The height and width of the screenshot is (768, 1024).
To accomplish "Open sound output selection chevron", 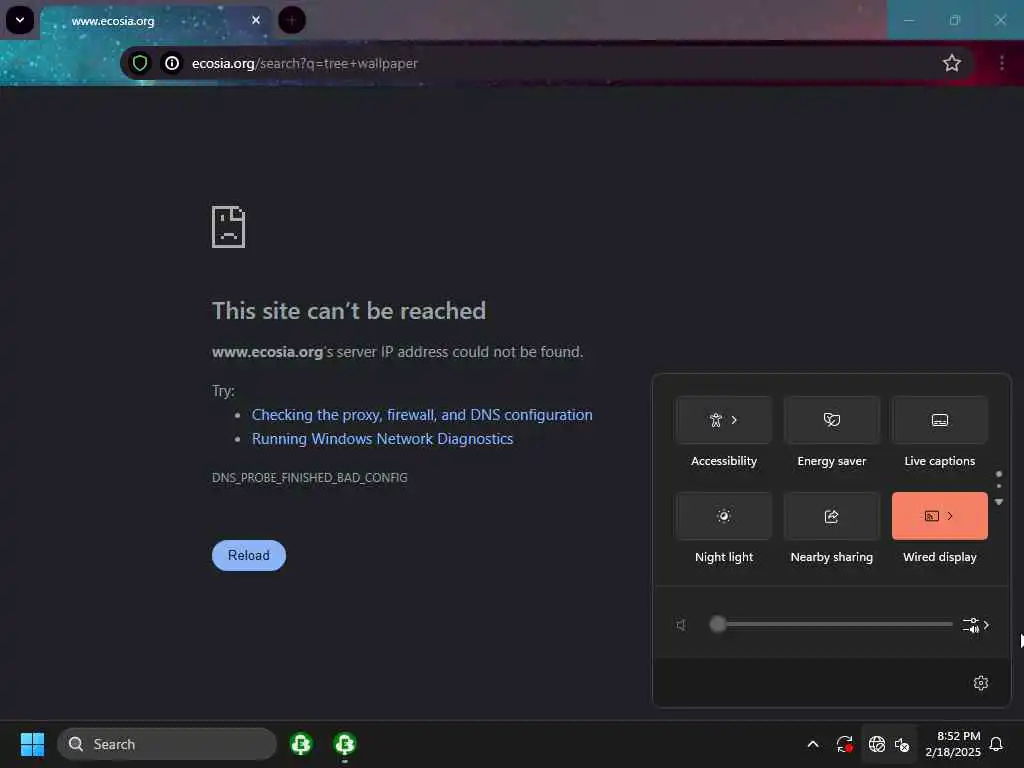I will coord(976,625).
